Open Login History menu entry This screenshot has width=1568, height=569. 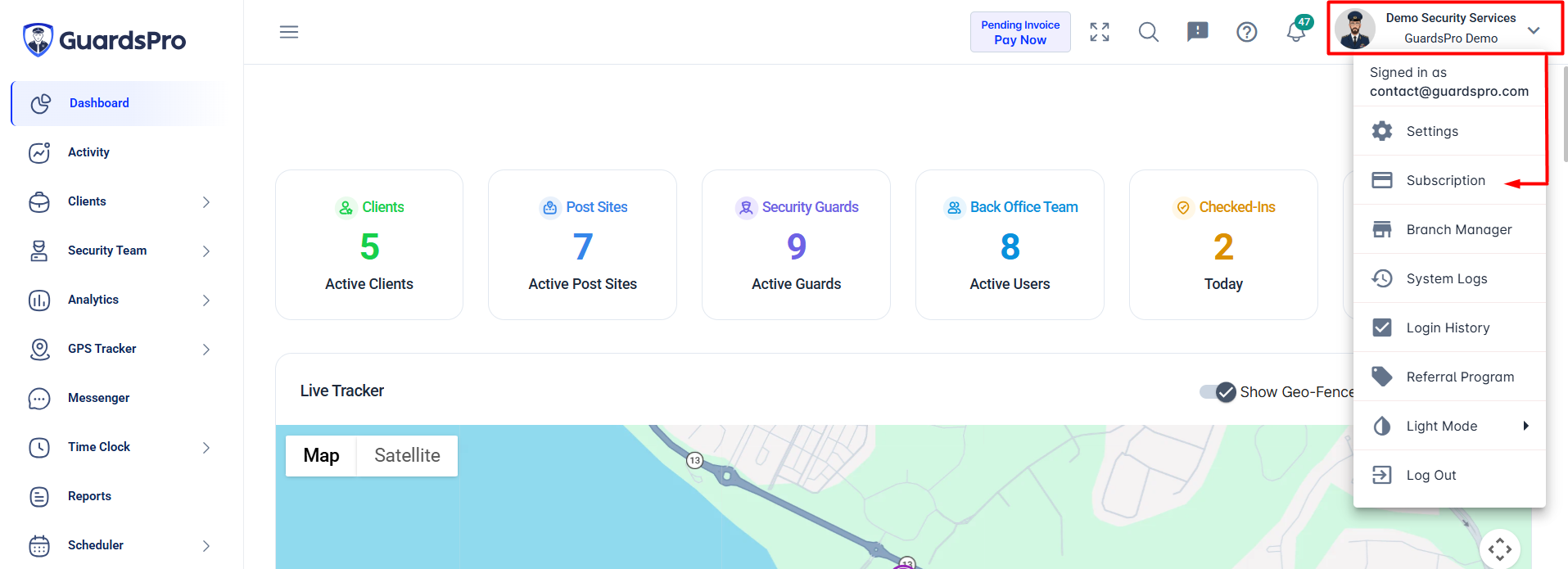[1449, 327]
